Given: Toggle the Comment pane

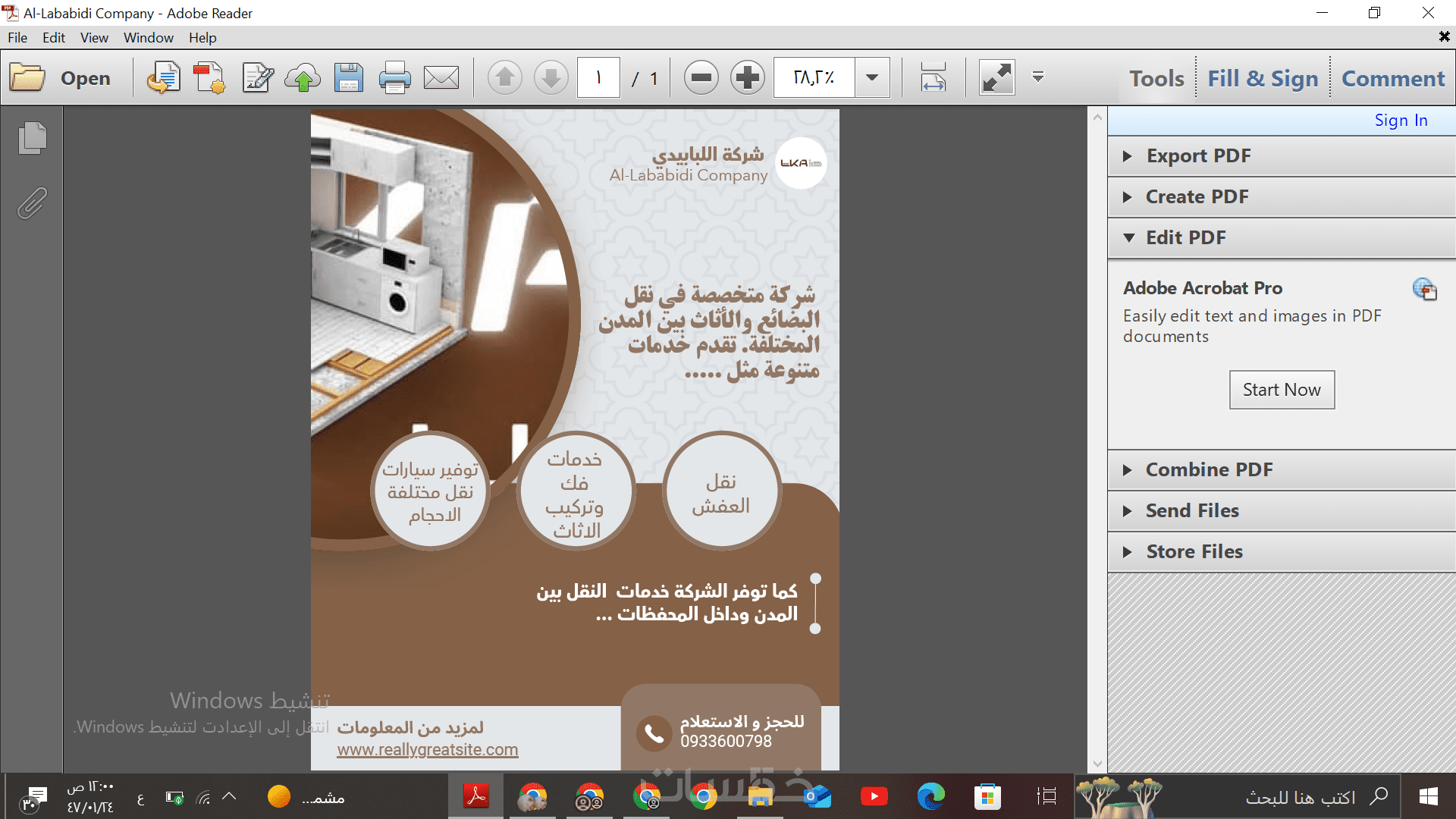Looking at the screenshot, I should click(1392, 78).
